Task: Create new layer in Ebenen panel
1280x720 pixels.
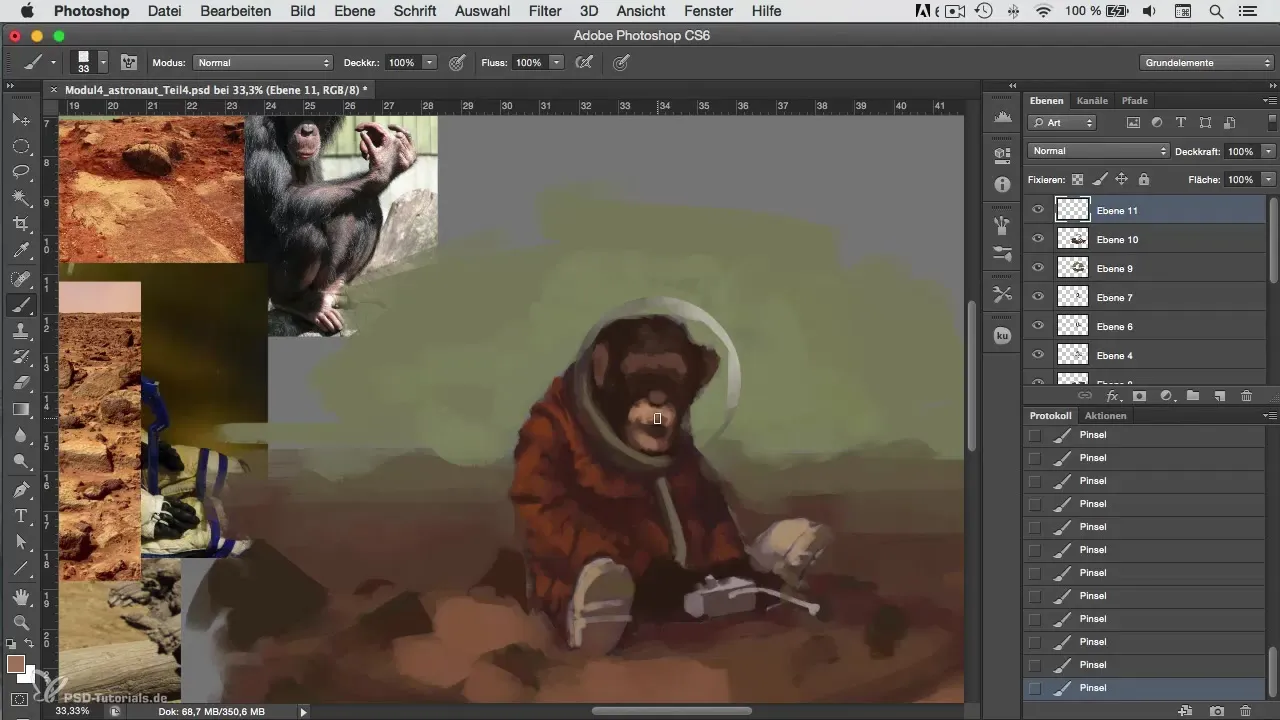Action: tap(1219, 396)
